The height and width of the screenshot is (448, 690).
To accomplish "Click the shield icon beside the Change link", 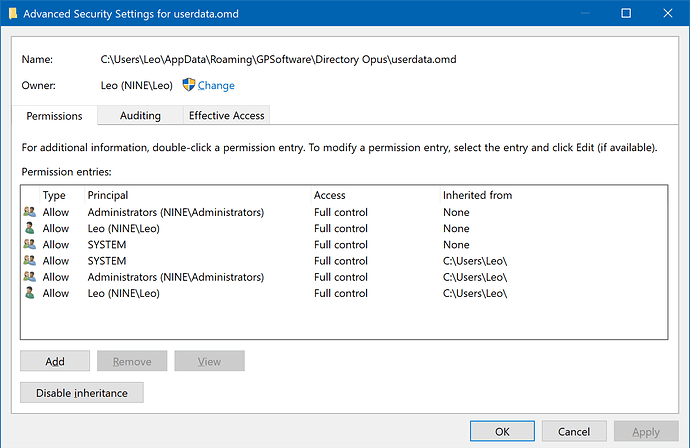I will click(x=189, y=84).
